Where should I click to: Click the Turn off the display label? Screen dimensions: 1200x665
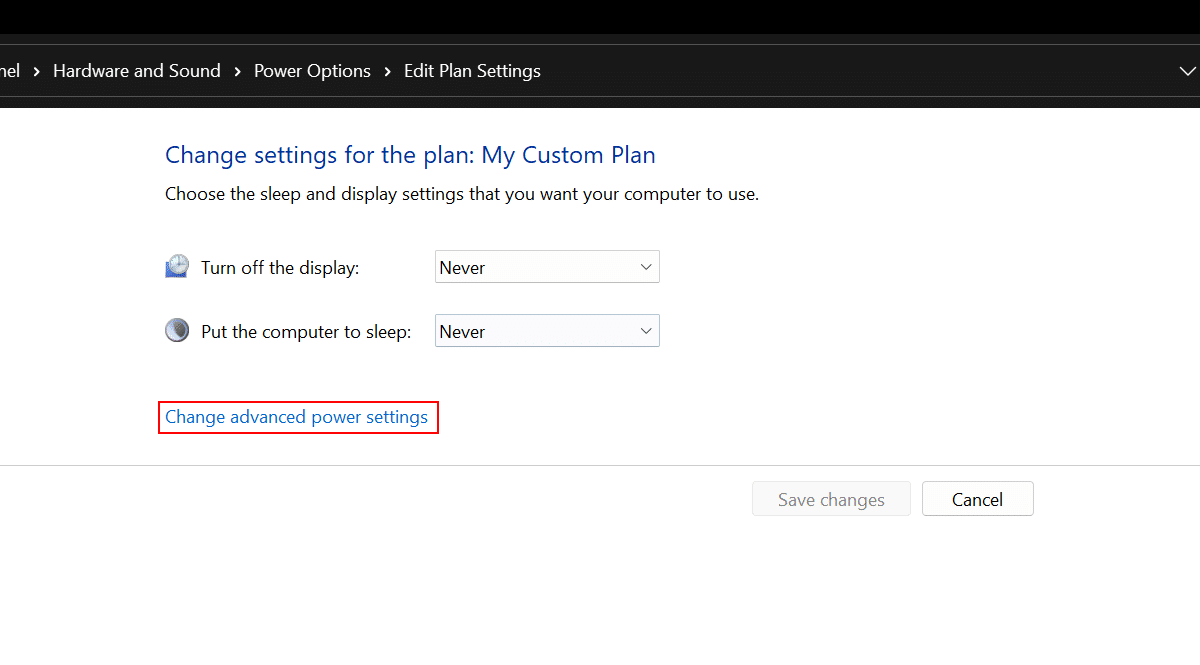[280, 268]
